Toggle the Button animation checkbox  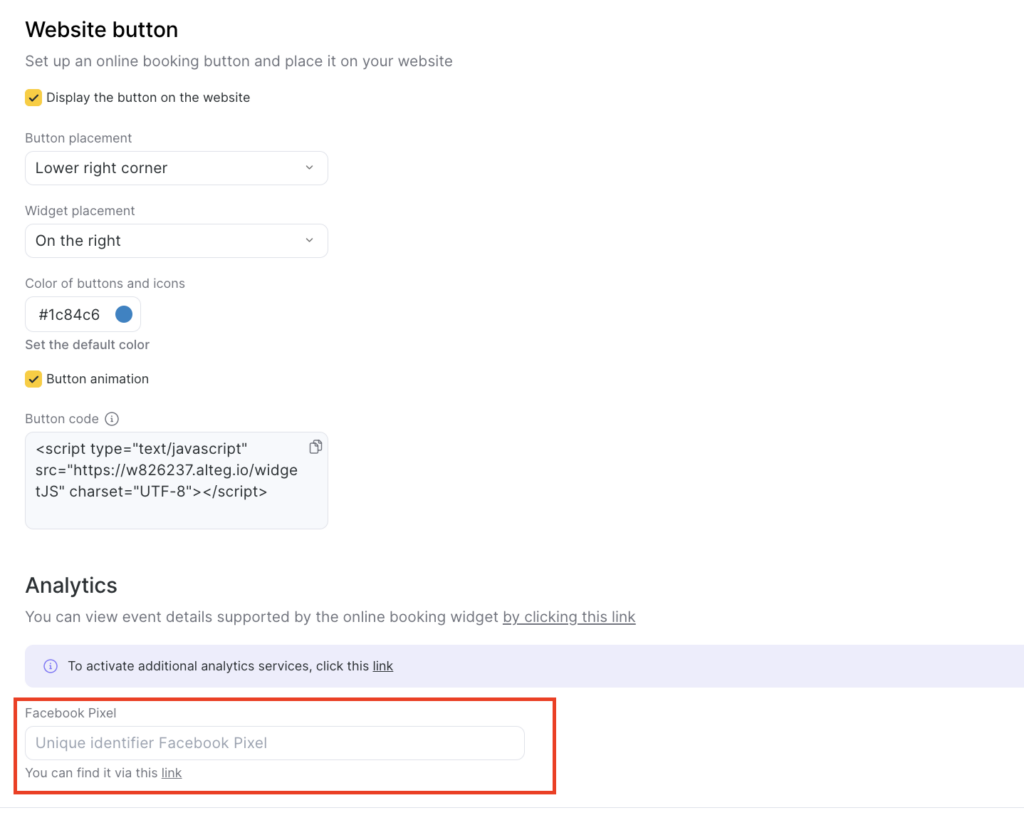coord(34,379)
